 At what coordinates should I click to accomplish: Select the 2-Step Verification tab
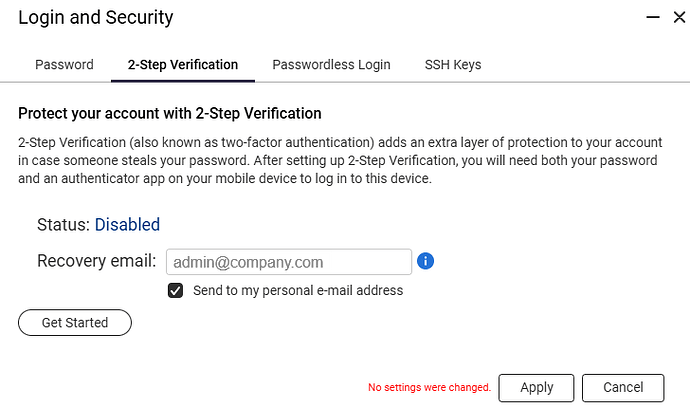[183, 65]
